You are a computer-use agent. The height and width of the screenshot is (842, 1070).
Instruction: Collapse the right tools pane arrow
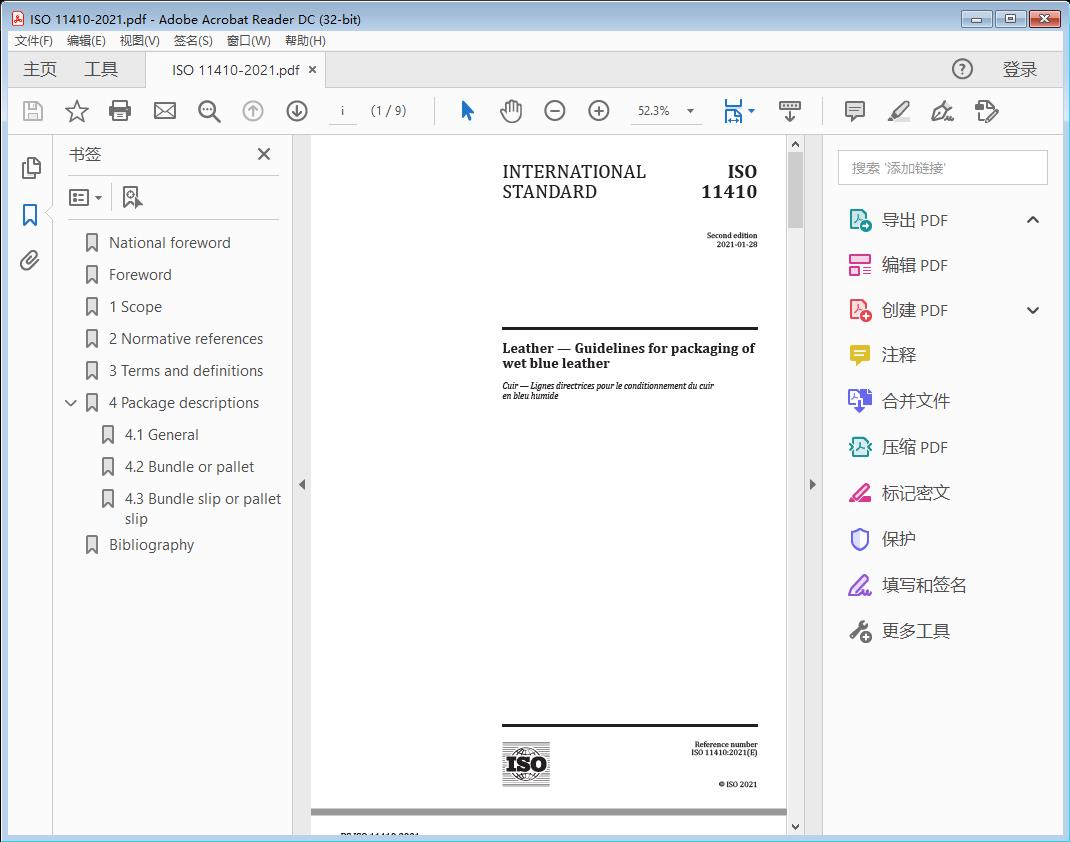pyautogui.click(x=812, y=485)
